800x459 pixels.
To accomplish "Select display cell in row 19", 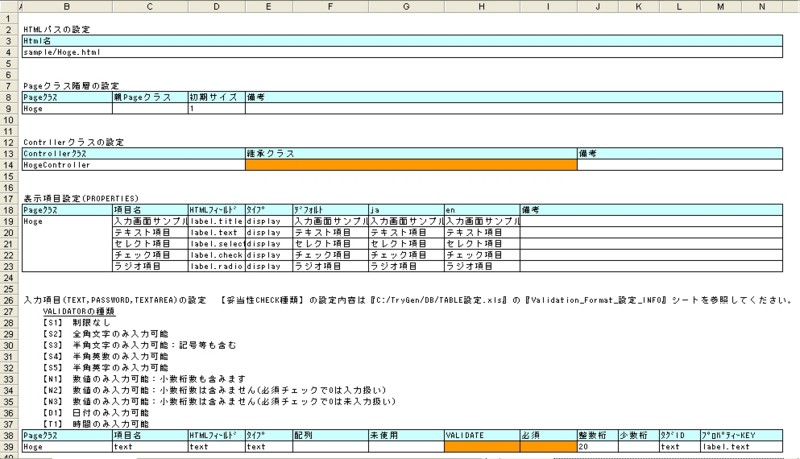I will click(x=269, y=221).
